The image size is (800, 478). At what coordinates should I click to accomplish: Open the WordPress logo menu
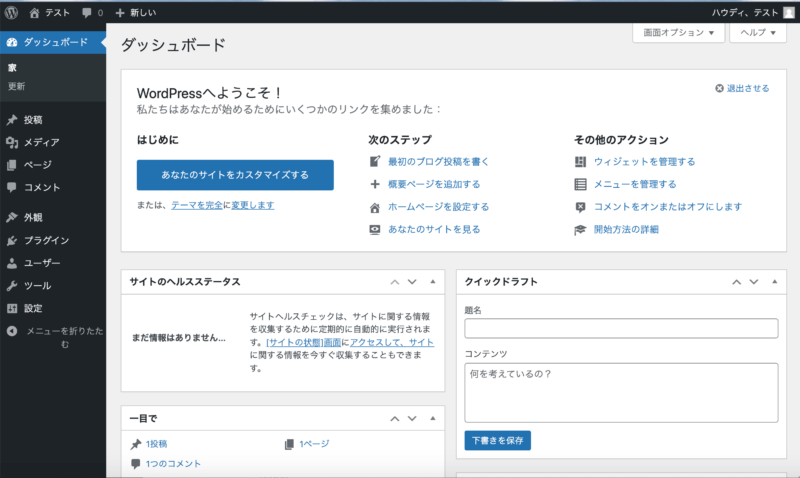pyautogui.click(x=11, y=12)
